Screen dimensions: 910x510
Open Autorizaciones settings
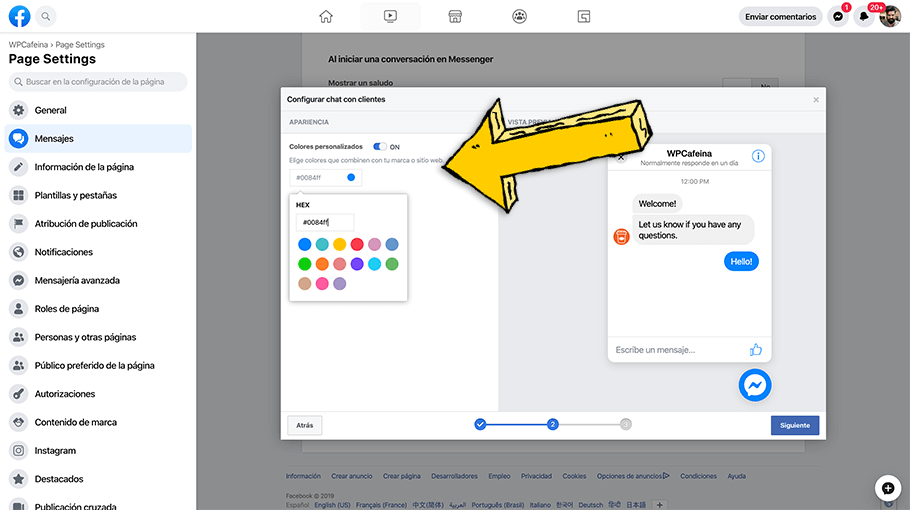coord(98,394)
